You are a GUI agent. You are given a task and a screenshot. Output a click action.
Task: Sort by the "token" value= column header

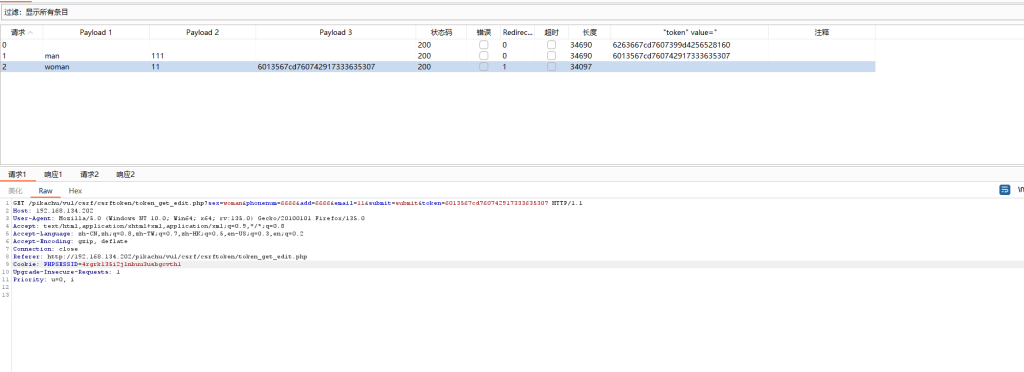(x=690, y=32)
